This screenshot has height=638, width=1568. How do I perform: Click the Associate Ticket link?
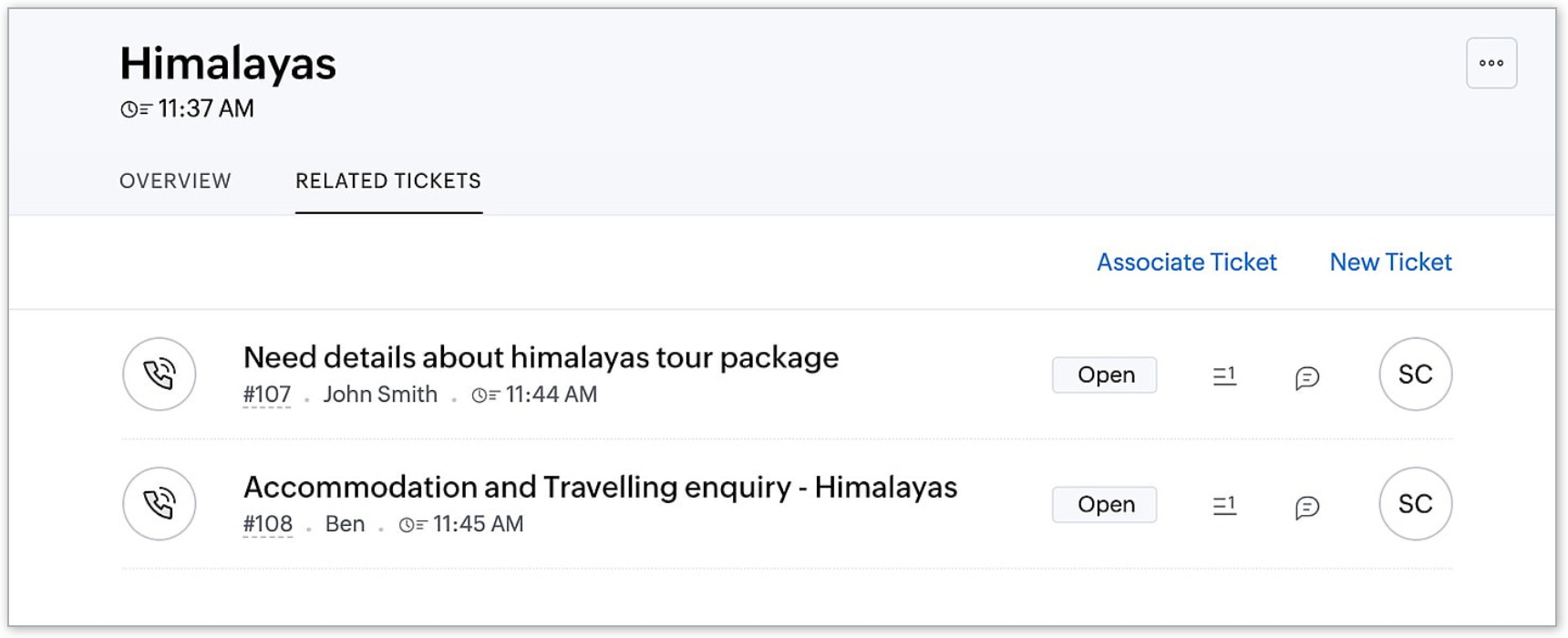click(x=1186, y=262)
